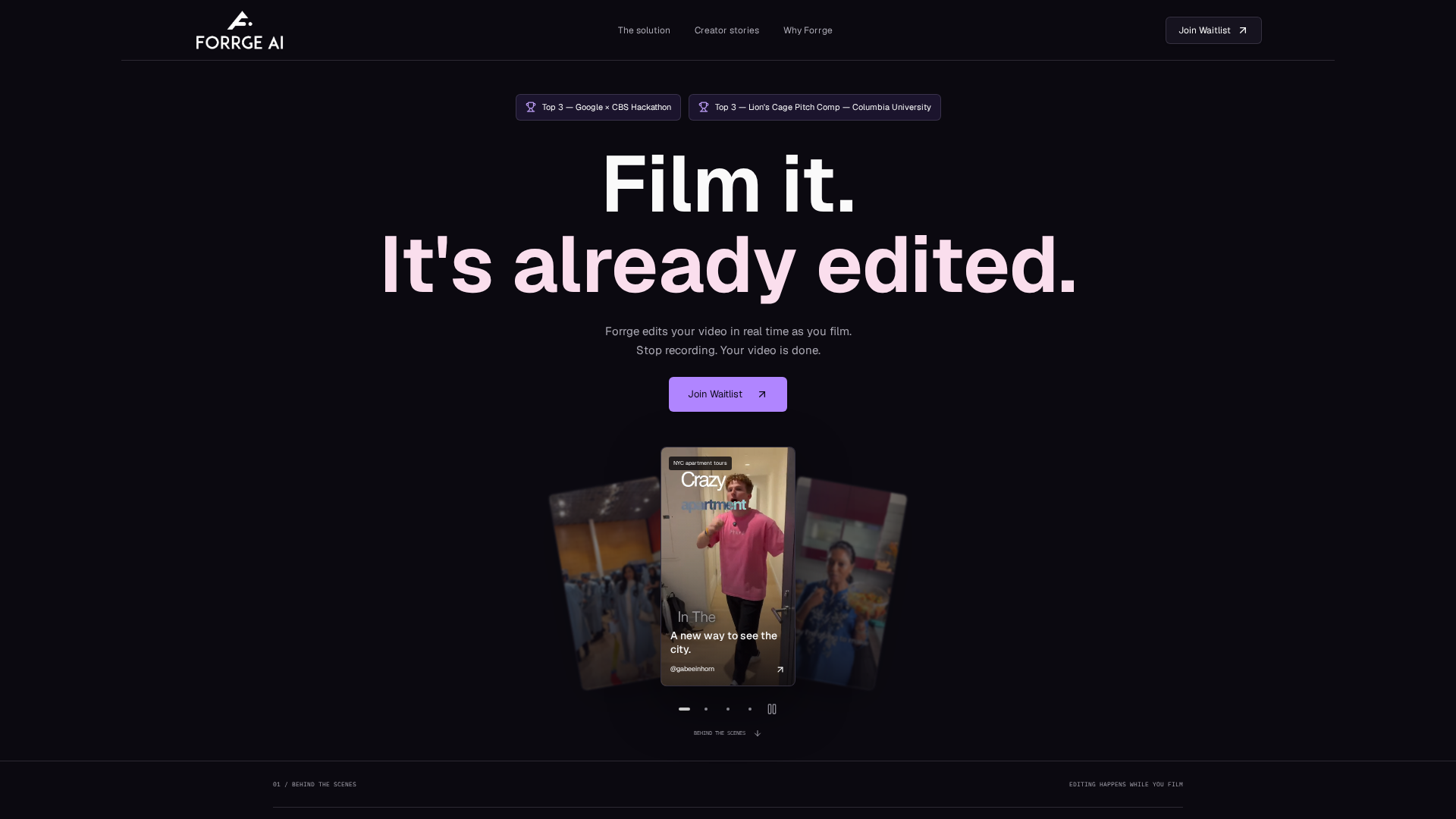Click trophy icon in Google hackathon badge
1456x819 pixels.
coord(531,107)
